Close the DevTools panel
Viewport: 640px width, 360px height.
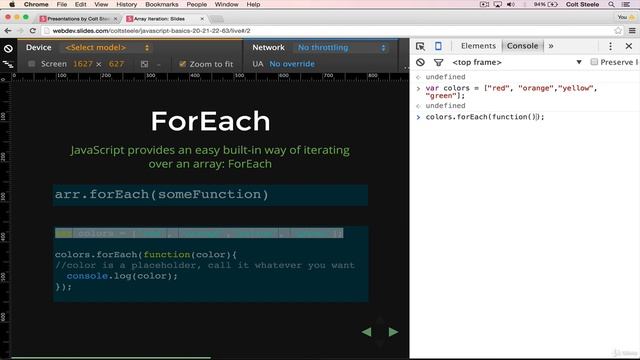click(629, 46)
